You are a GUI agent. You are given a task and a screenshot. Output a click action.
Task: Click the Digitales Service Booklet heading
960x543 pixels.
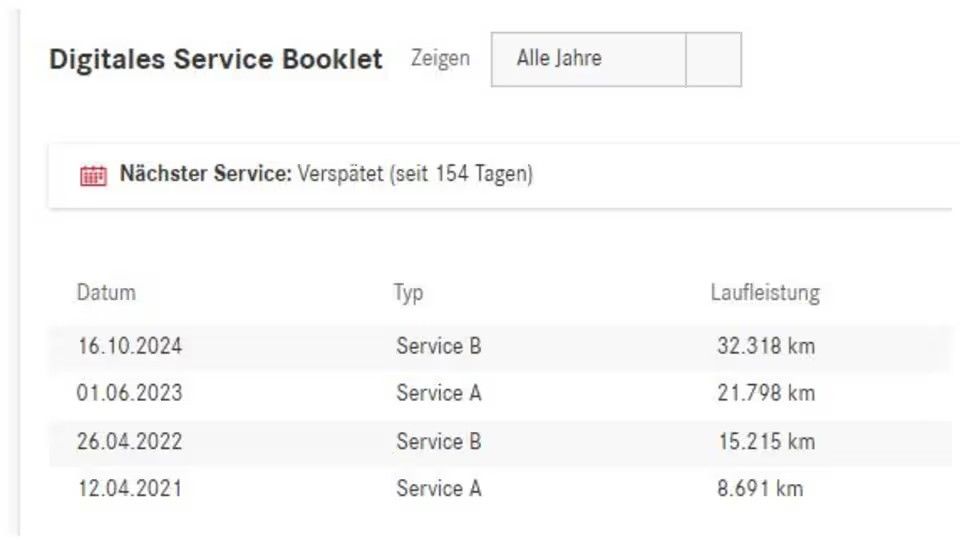(216, 59)
